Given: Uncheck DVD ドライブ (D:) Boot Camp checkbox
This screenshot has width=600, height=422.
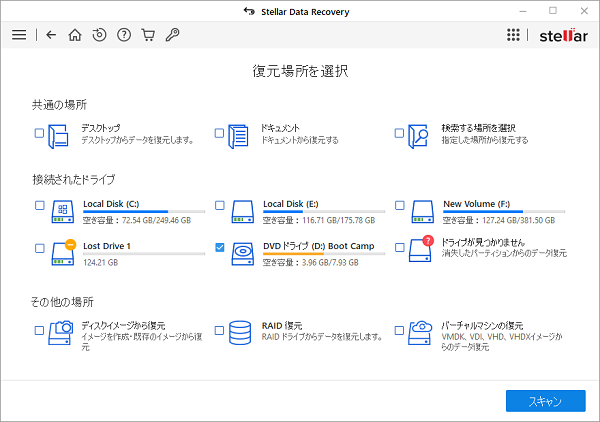Looking at the screenshot, I should (x=220, y=247).
